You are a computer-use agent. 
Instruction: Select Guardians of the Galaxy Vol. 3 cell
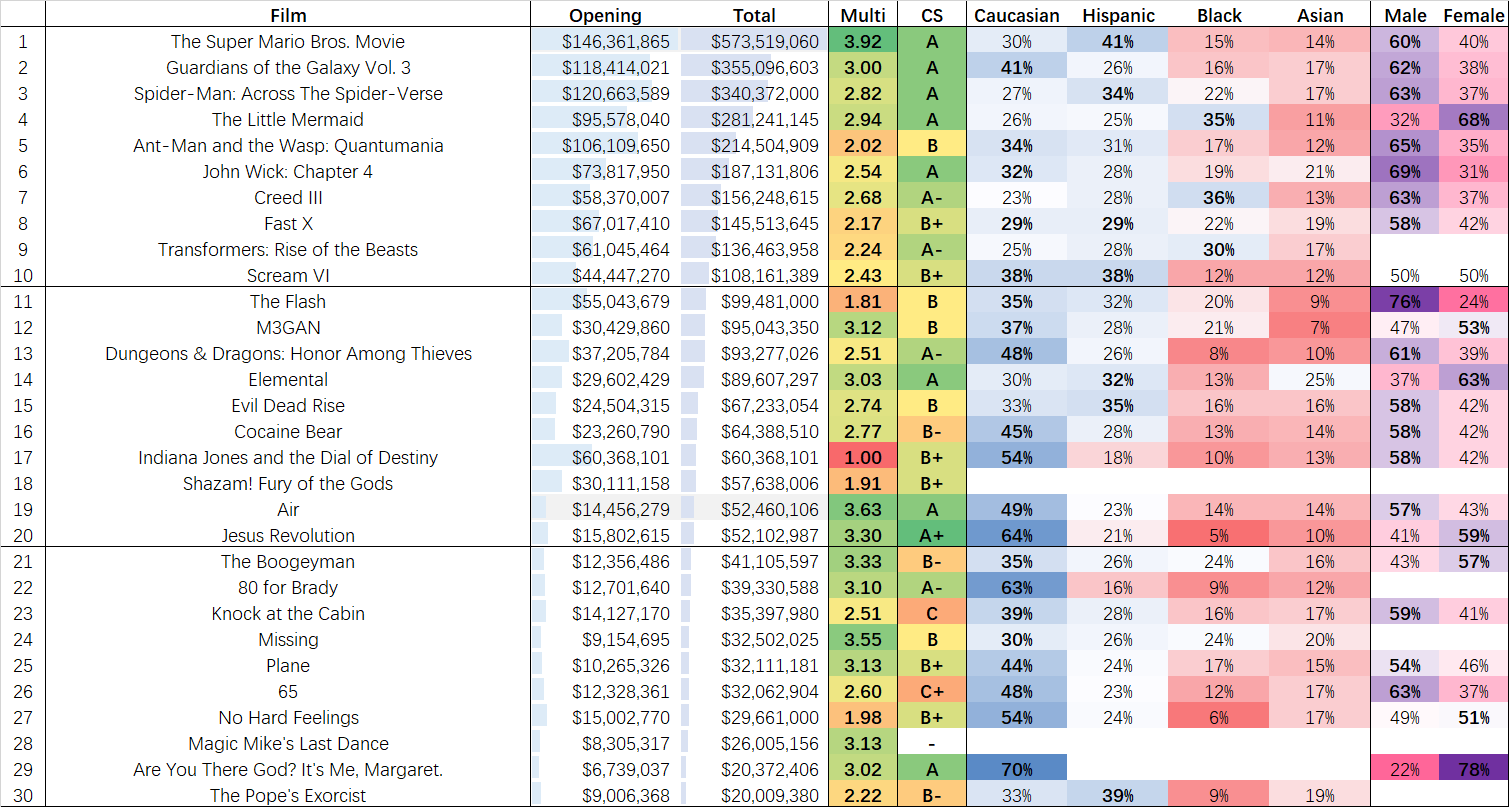pyautogui.click(x=288, y=68)
